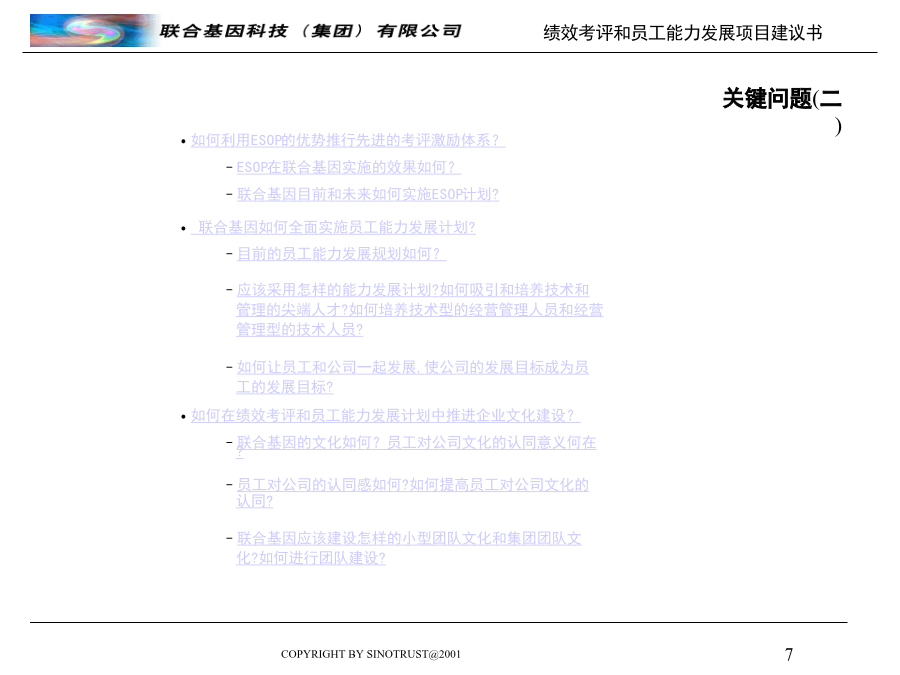Image resolution: width=900 pixels, height=675 pixels.
Task: Click the page number 7
Action: (789, 654)
